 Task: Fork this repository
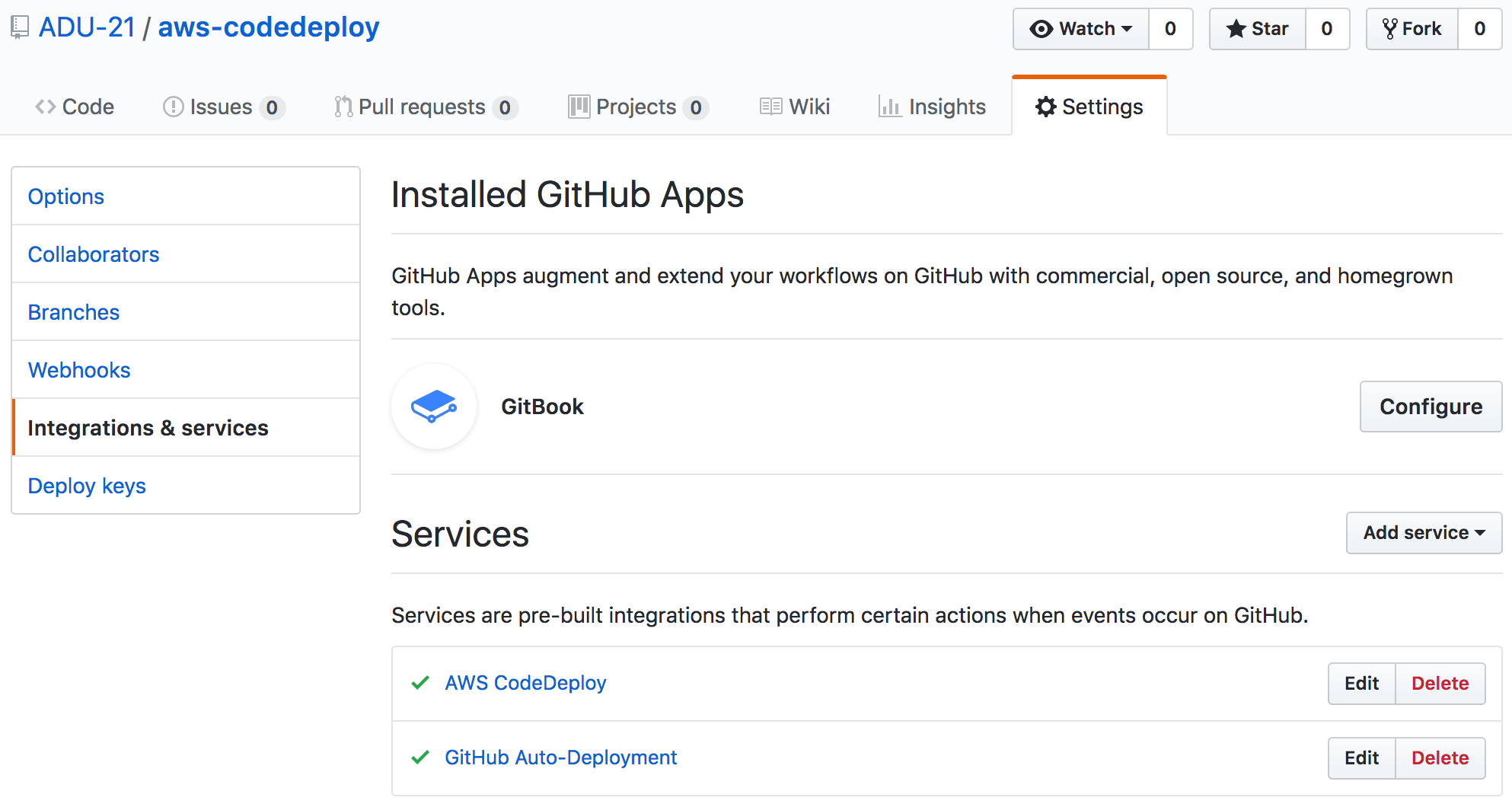pyautogui.click(x=1412, y=29)
